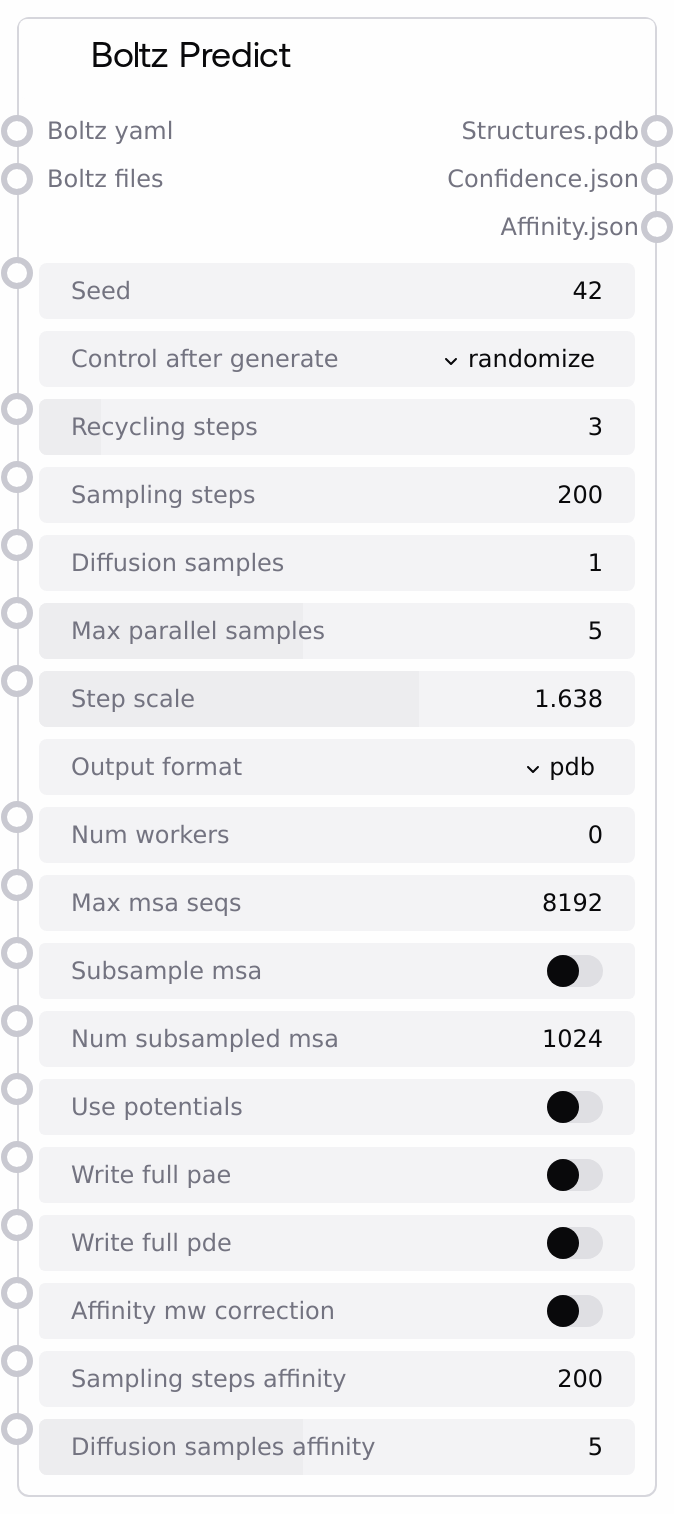Click the Recycling steps input connector
Image resolution: width=674 pixels, height=1514 pixels.
17,409
